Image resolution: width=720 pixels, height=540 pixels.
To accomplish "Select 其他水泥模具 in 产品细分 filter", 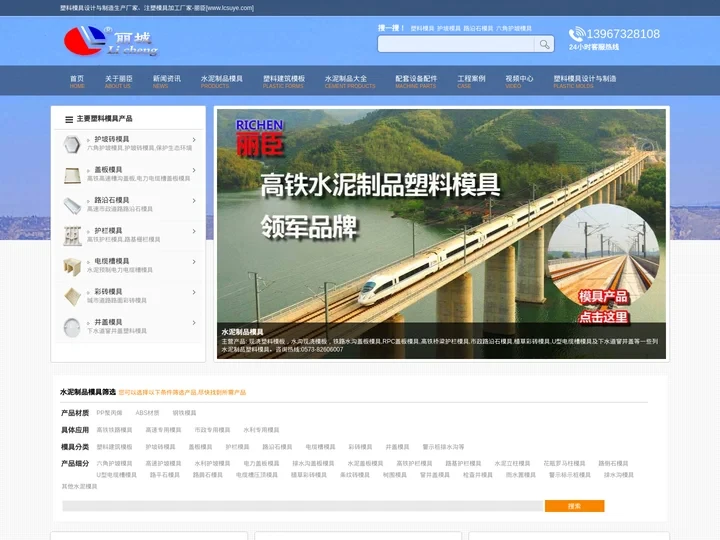I will [79, 486].
